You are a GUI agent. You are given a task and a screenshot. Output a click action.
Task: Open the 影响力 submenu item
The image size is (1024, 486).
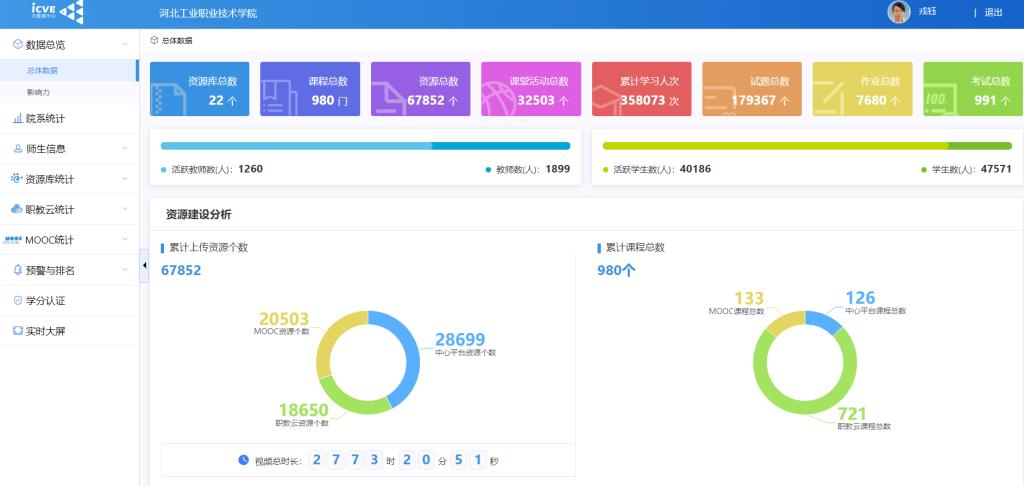[x=39, y=92]
